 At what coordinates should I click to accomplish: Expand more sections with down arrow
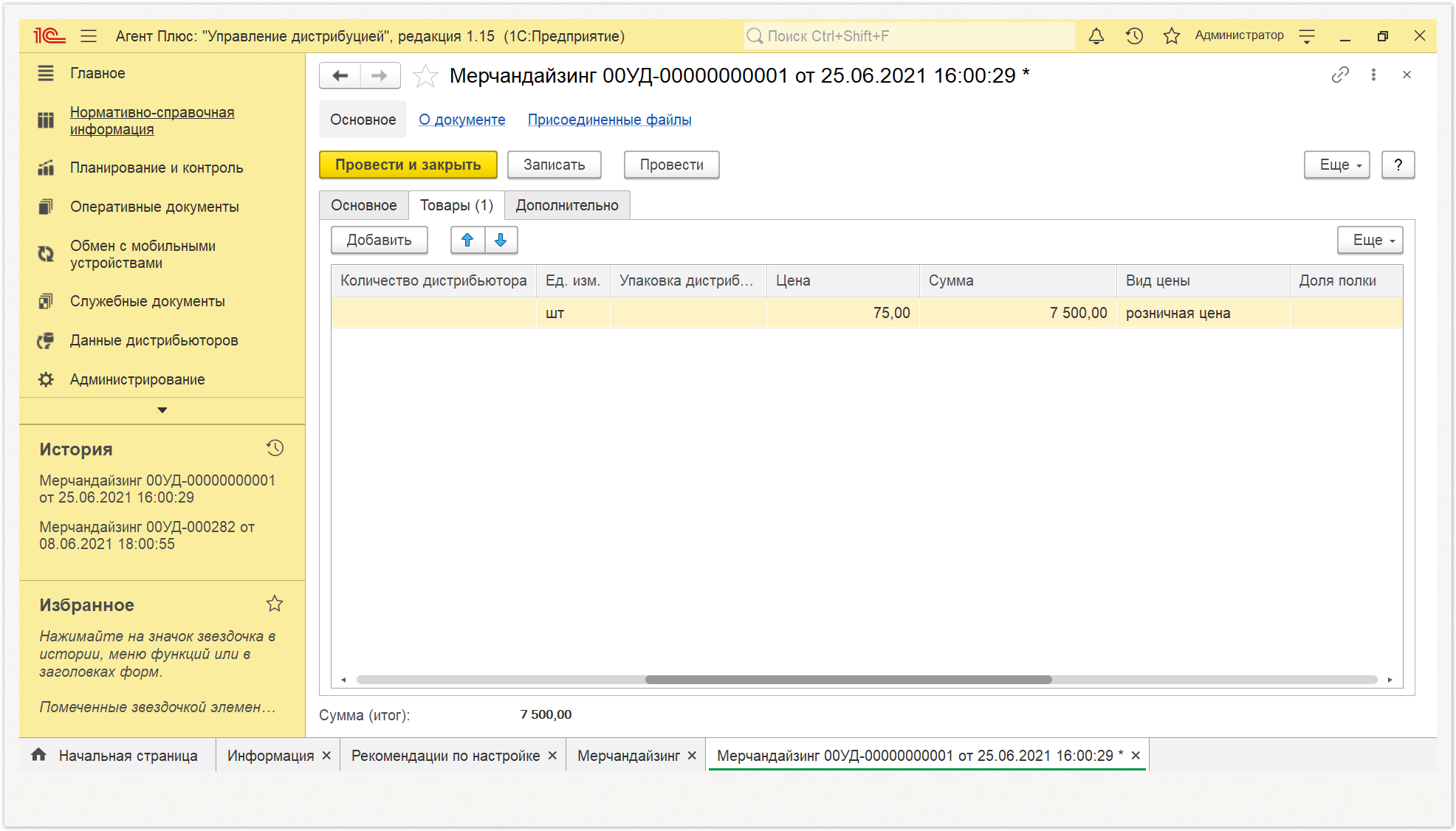point(162,410)
